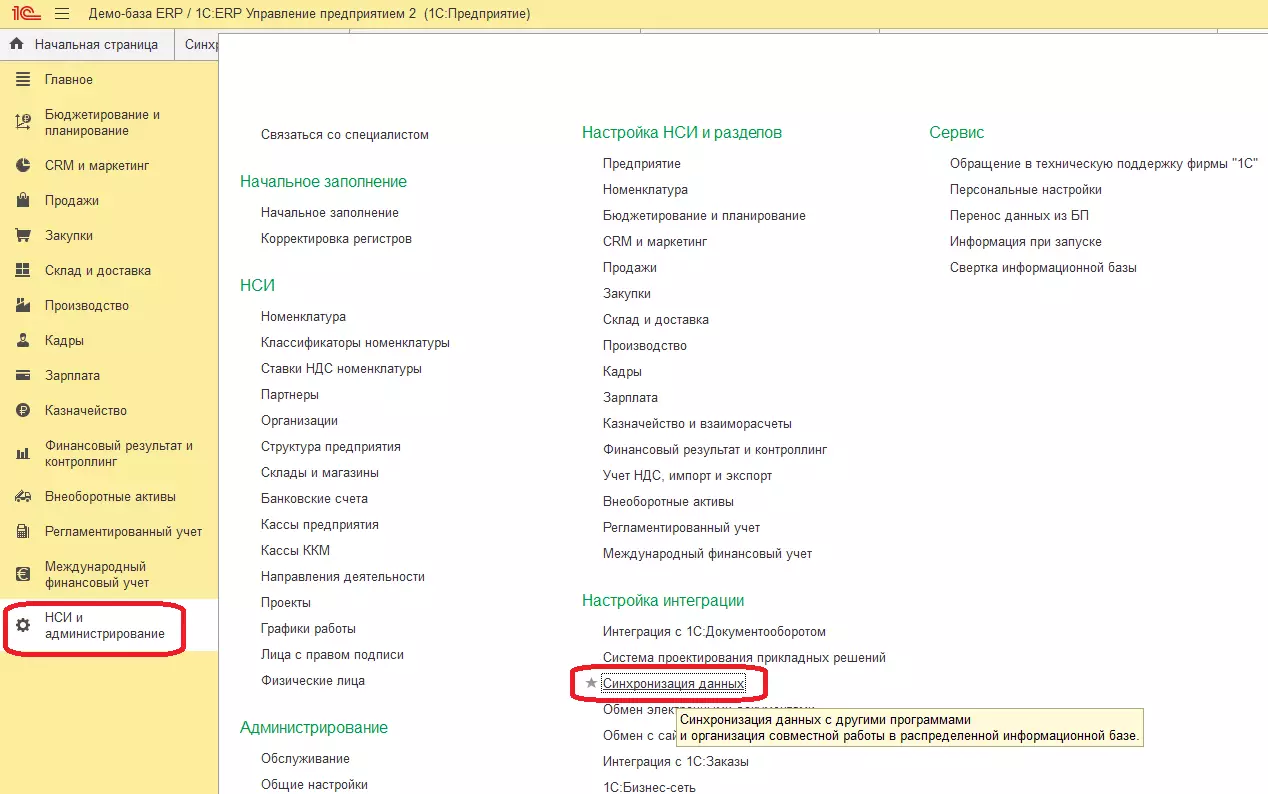This screenshot has width=1268, height=794.
Task: Open the Продажи section in sidebar
Action: pos(72,201)
